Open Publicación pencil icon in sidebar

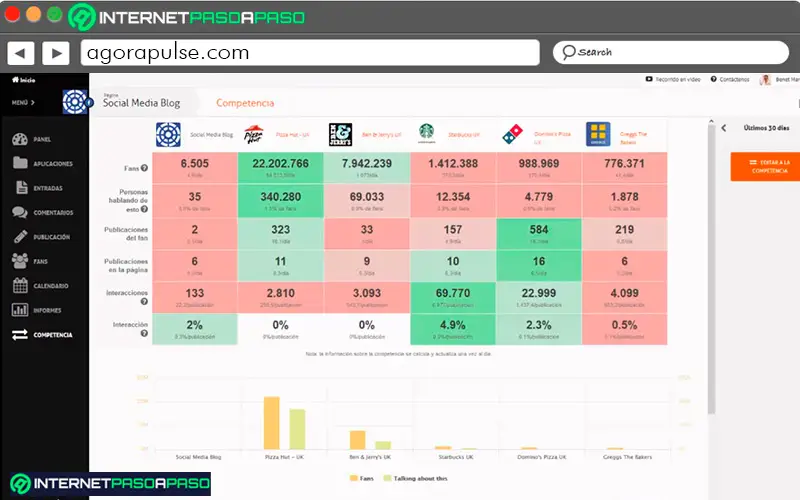20,236
